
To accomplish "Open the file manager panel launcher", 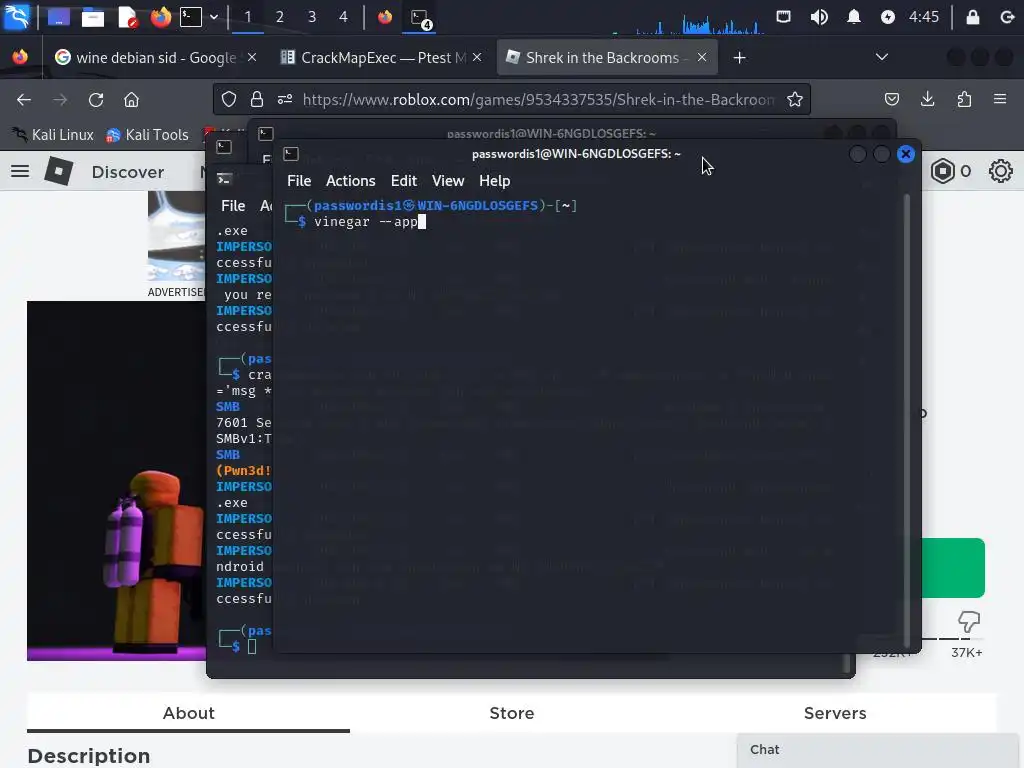I will [92, 16].
